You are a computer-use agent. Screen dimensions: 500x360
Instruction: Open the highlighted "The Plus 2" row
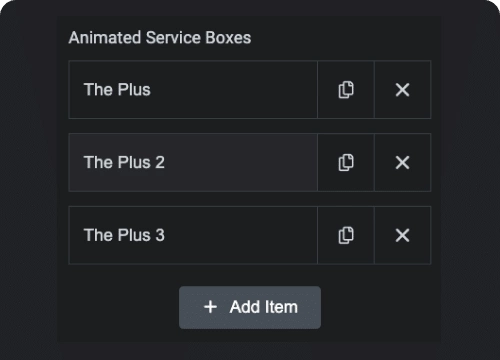point(193,163)
